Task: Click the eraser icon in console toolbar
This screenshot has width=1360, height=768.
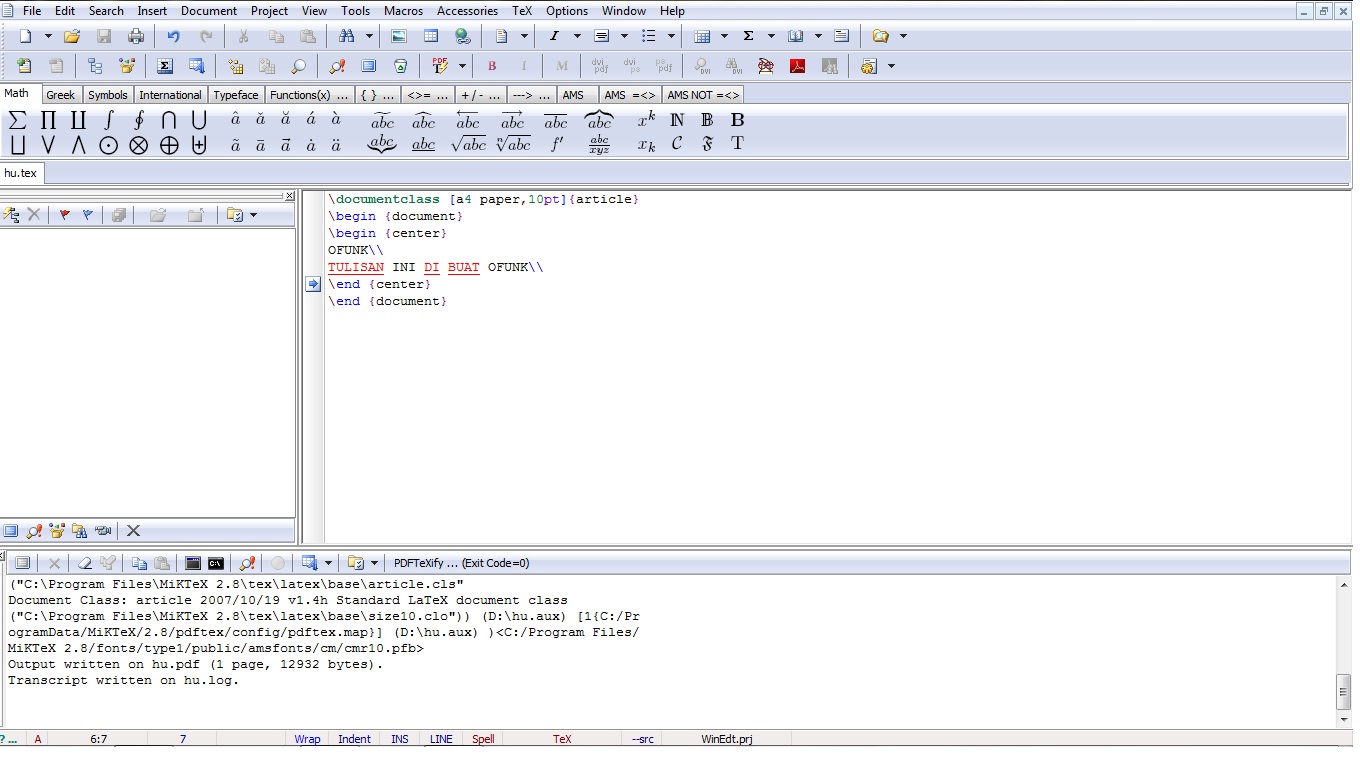Action: click(85, 563)
